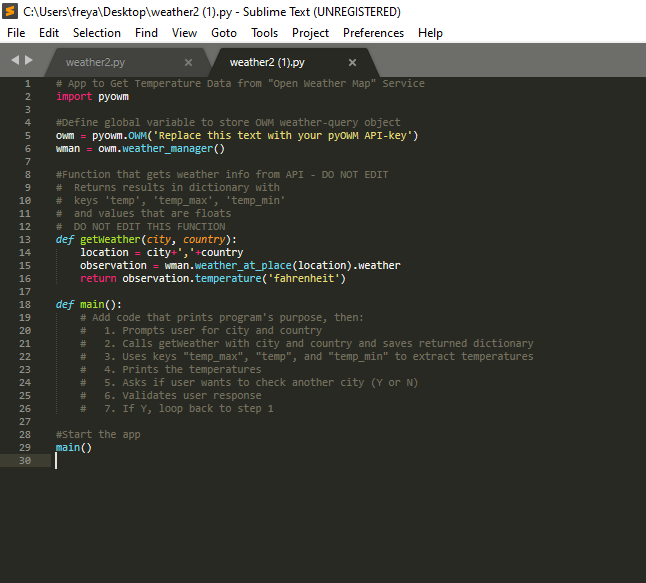Open the Preferences menu

373,33
